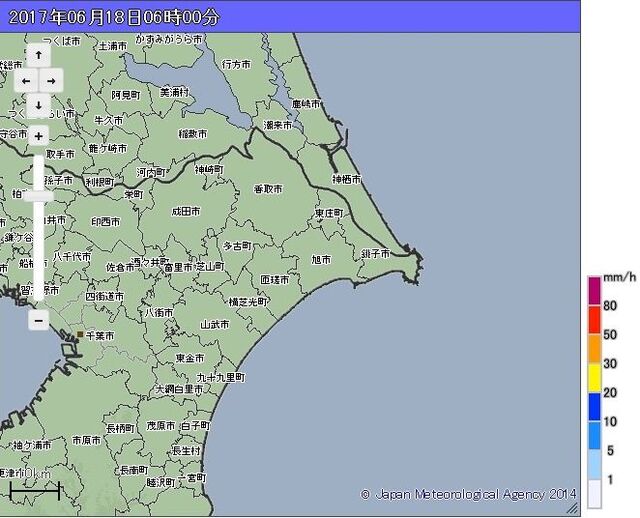Click the timestamp 2017年06月18日06時00分
Image resolution: width=640 pixels, height=518 pixels.
pos(114,17)
